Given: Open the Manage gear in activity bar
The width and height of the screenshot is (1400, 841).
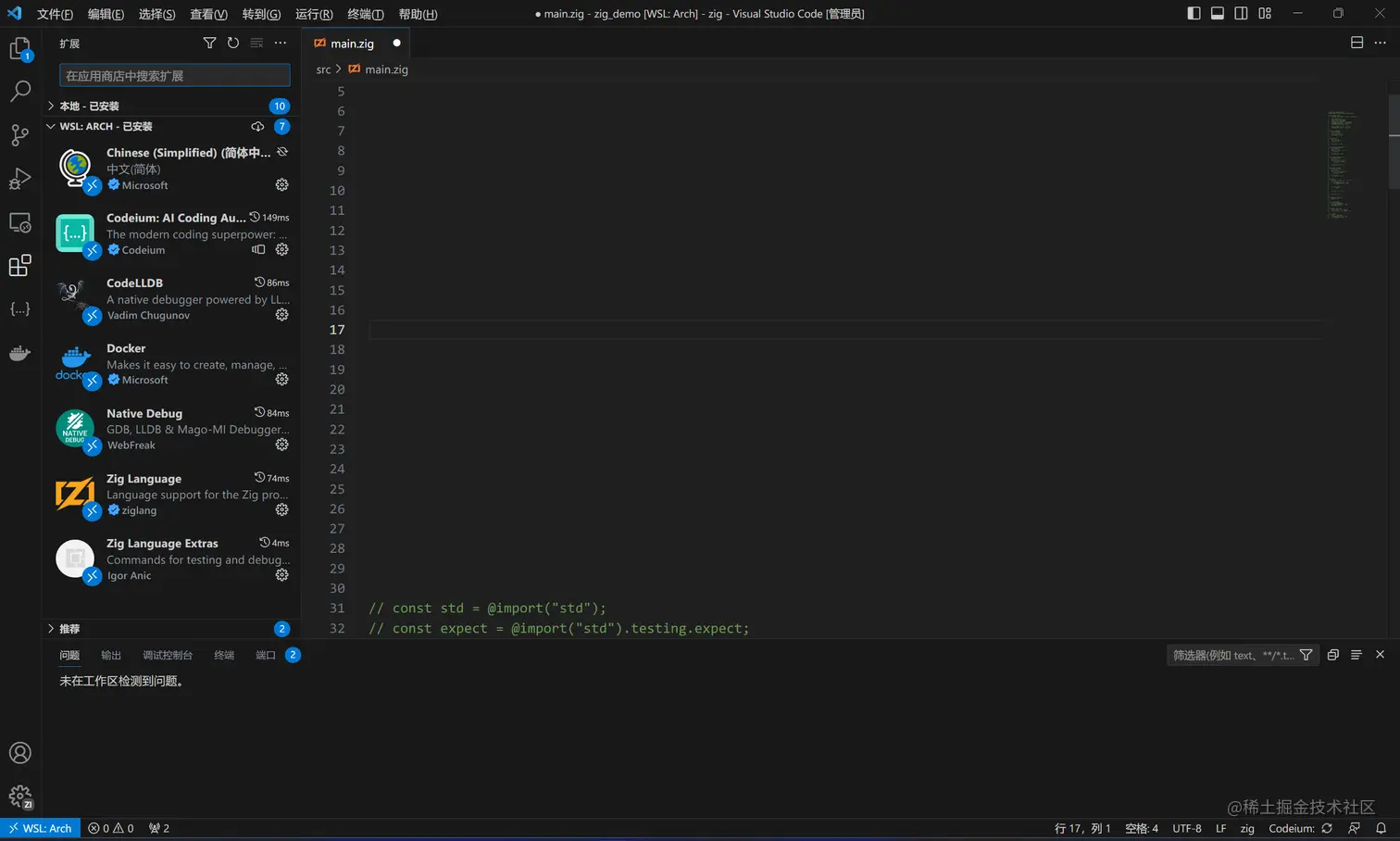Looking at the screenshot, I should coord(20,797).
